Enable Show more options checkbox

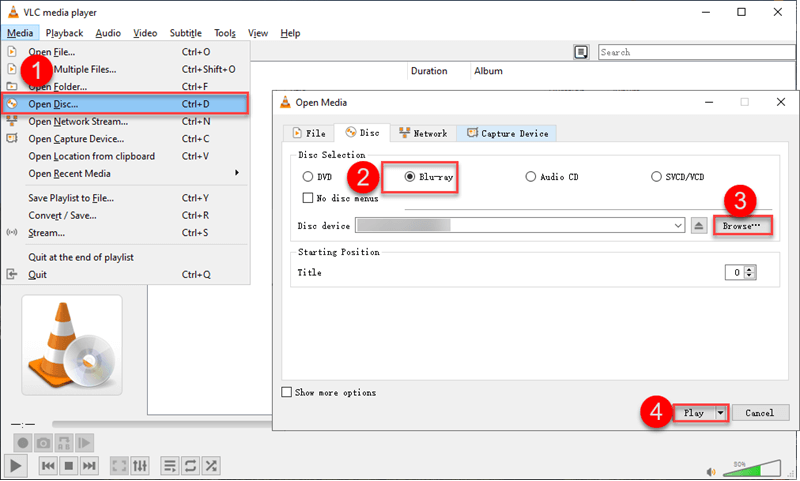(x=287, y=392)
